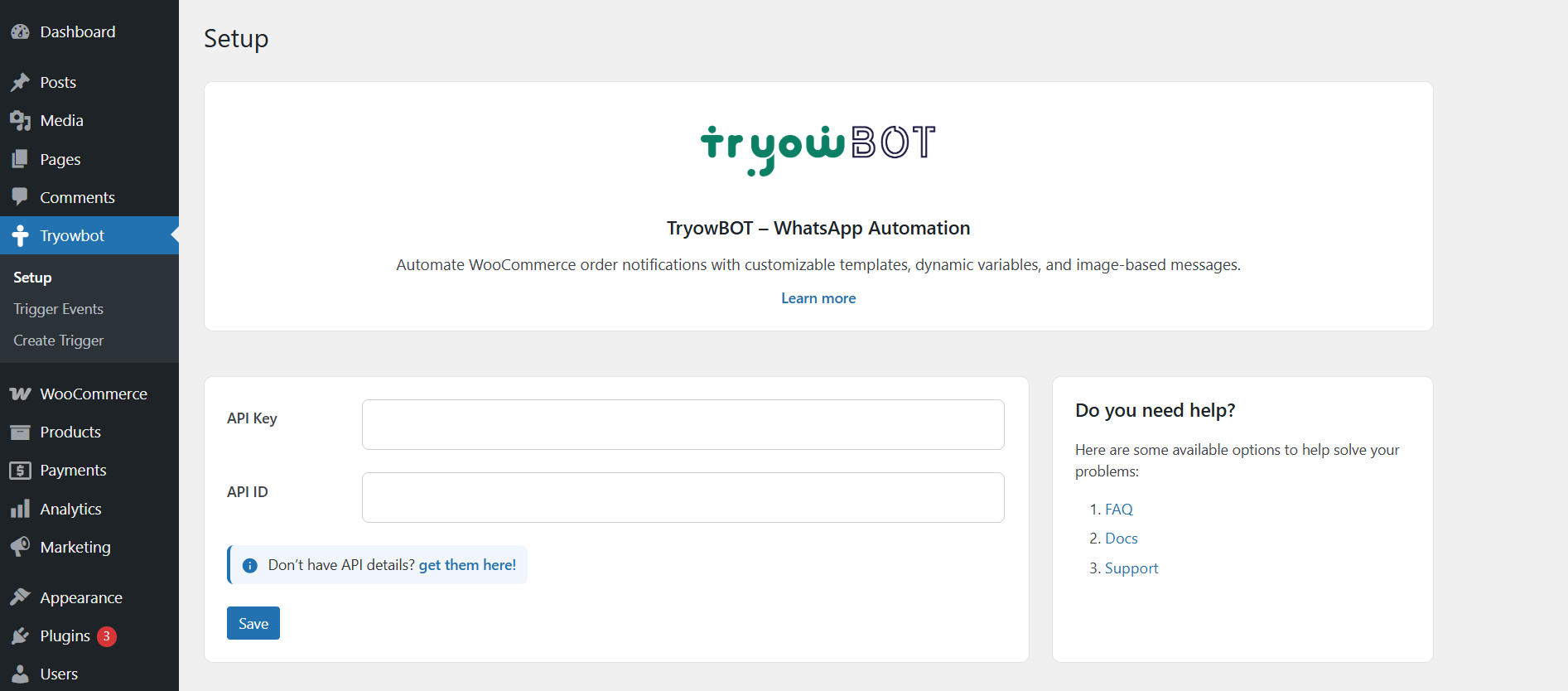Open the Comments menu
This screenshot has width=1568, height=691.
coord(89,197)
